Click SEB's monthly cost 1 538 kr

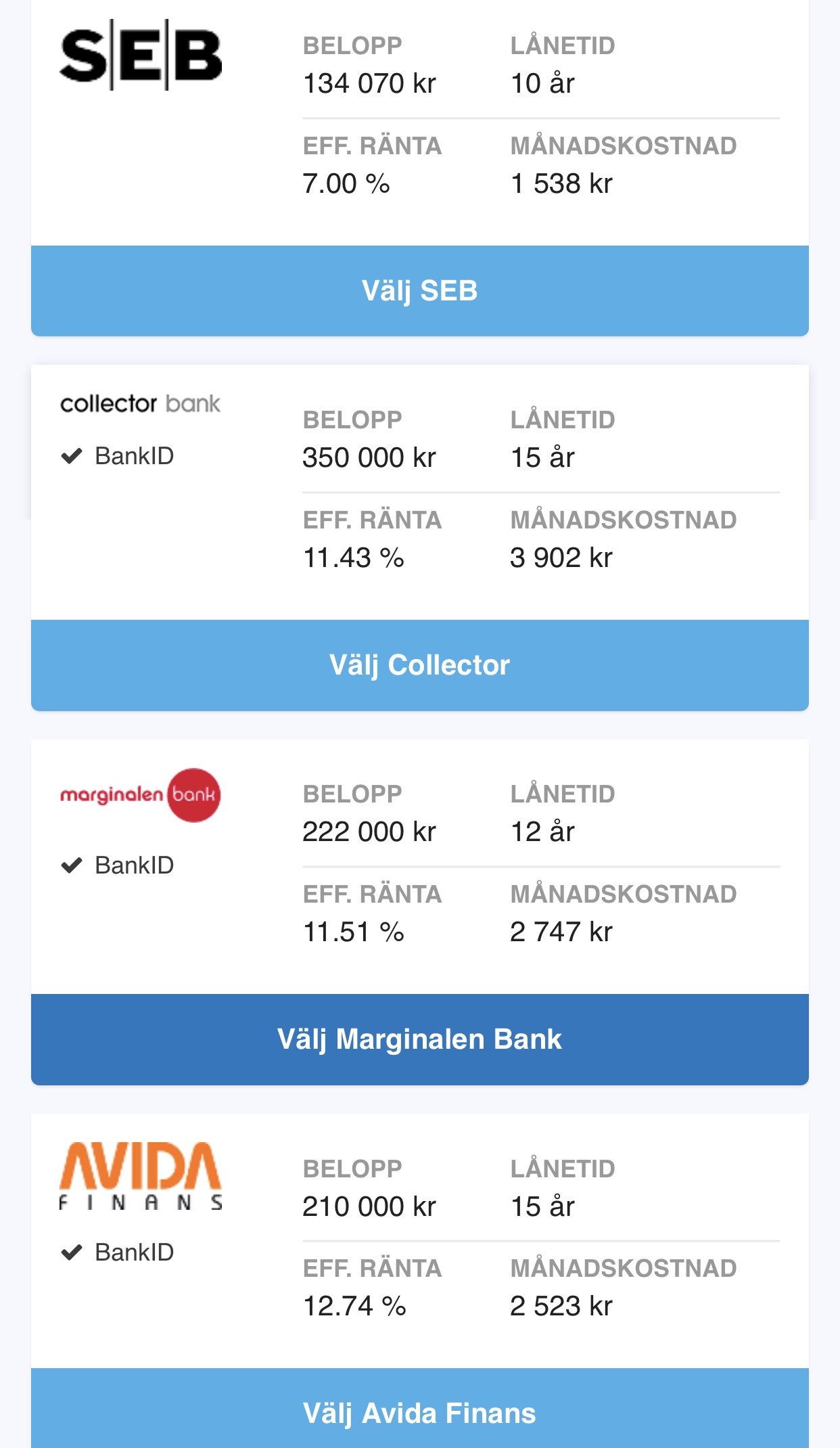coord(561,184)
